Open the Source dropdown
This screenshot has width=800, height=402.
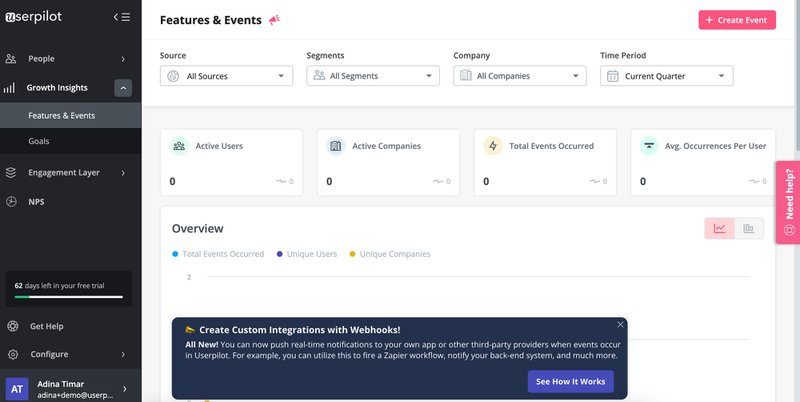coord(226,76)
